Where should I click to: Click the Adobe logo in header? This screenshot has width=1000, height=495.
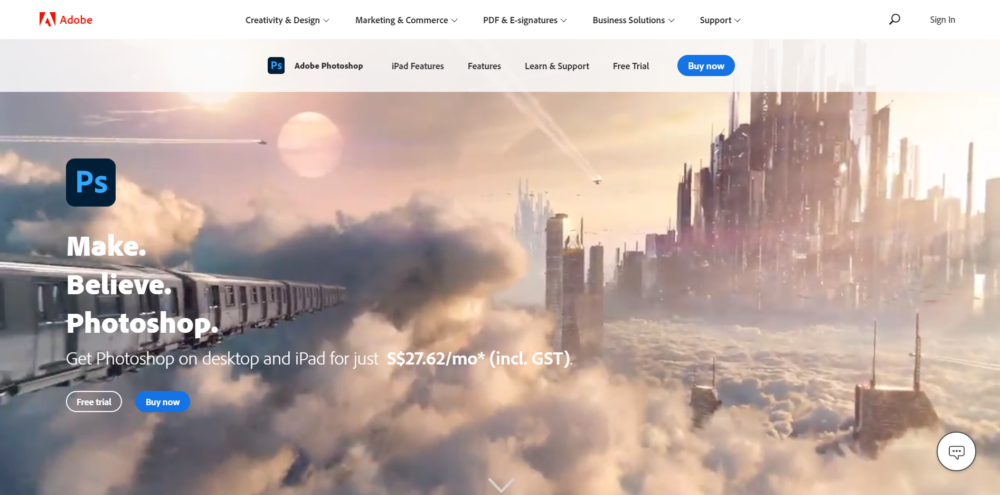(x=66, y=20)
